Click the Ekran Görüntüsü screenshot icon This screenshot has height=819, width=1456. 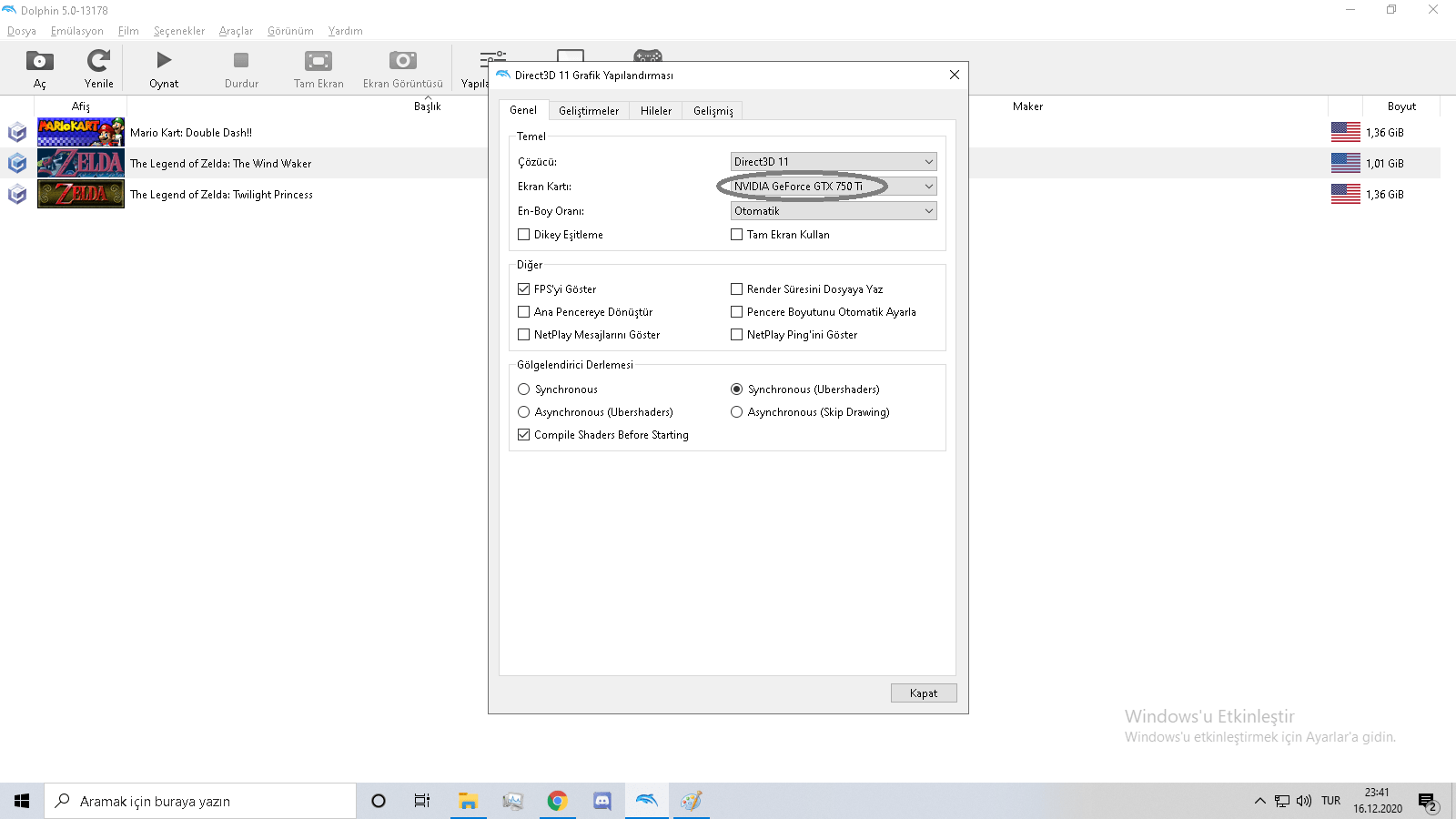coord(402,61)
